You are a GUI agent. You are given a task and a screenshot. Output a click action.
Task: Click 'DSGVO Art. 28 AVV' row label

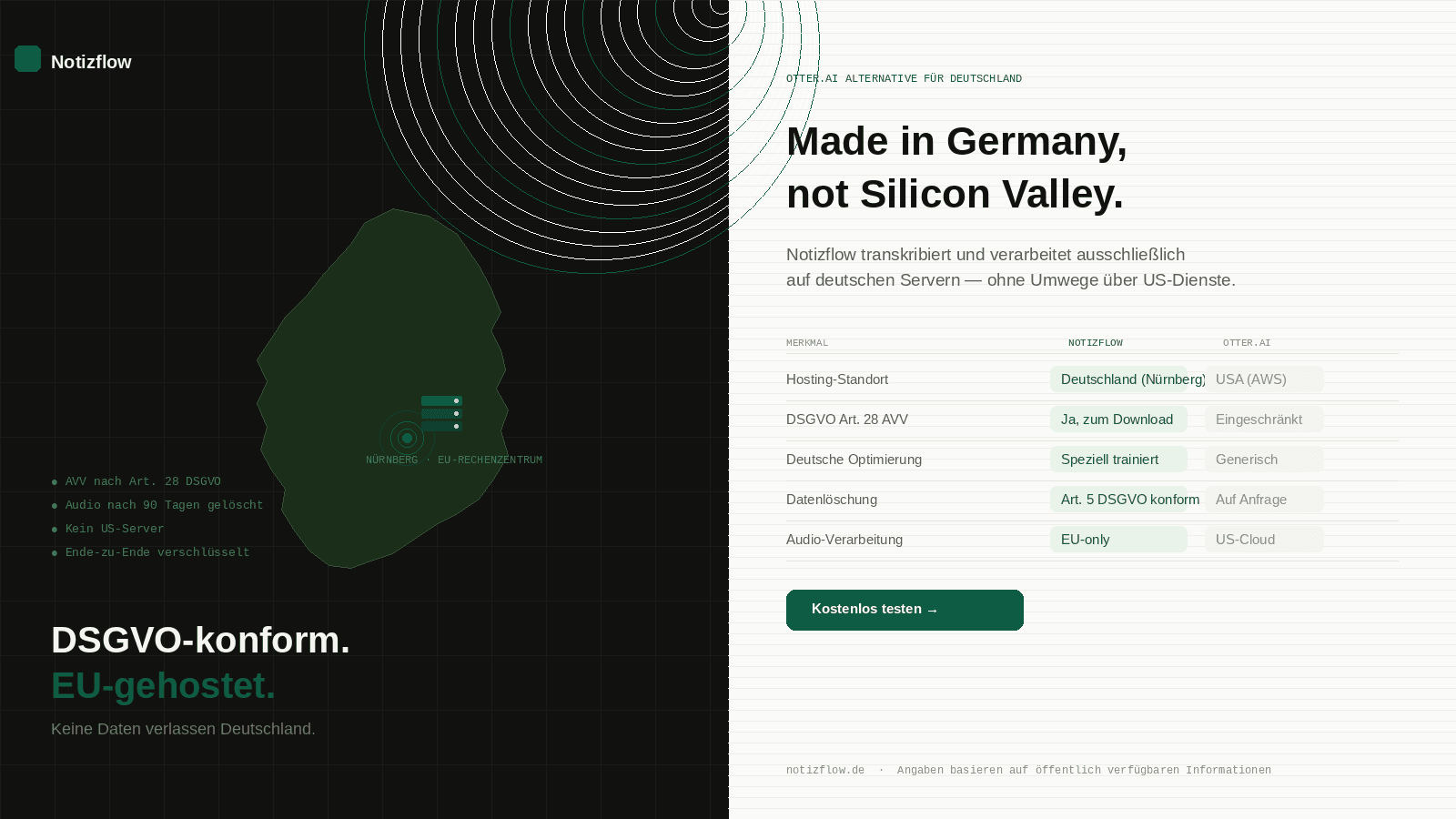[x=847, y=420]
